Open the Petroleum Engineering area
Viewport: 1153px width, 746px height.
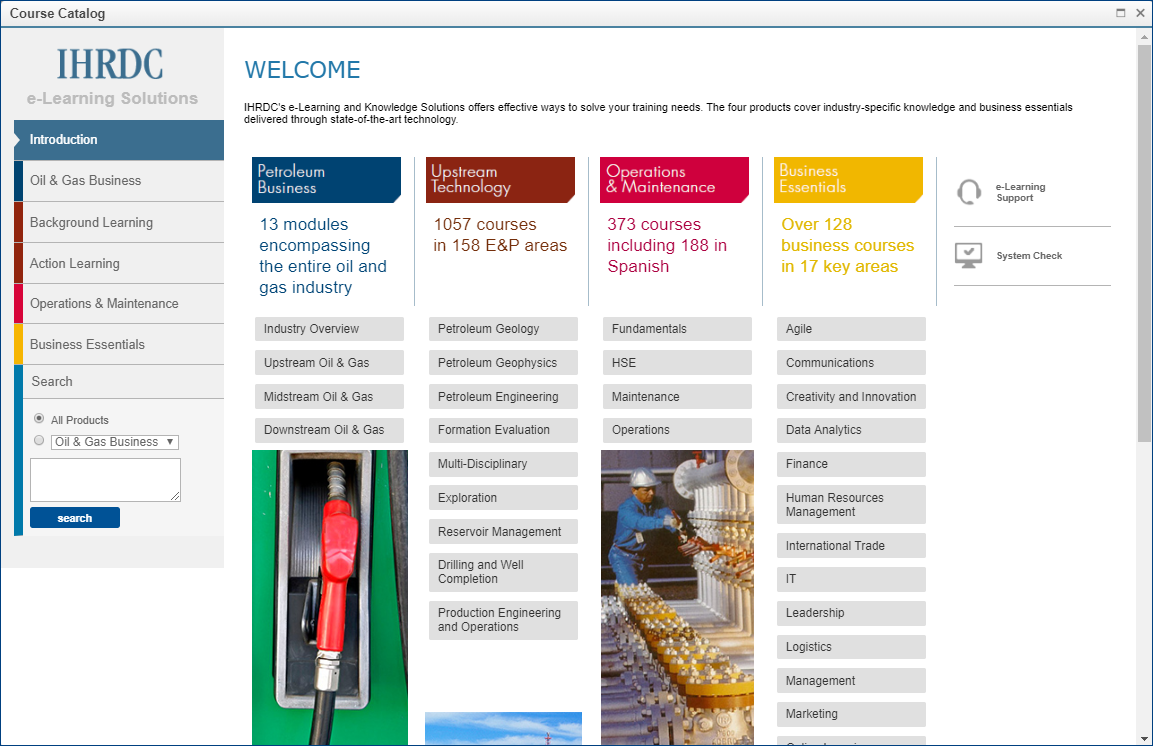point(503,396)
